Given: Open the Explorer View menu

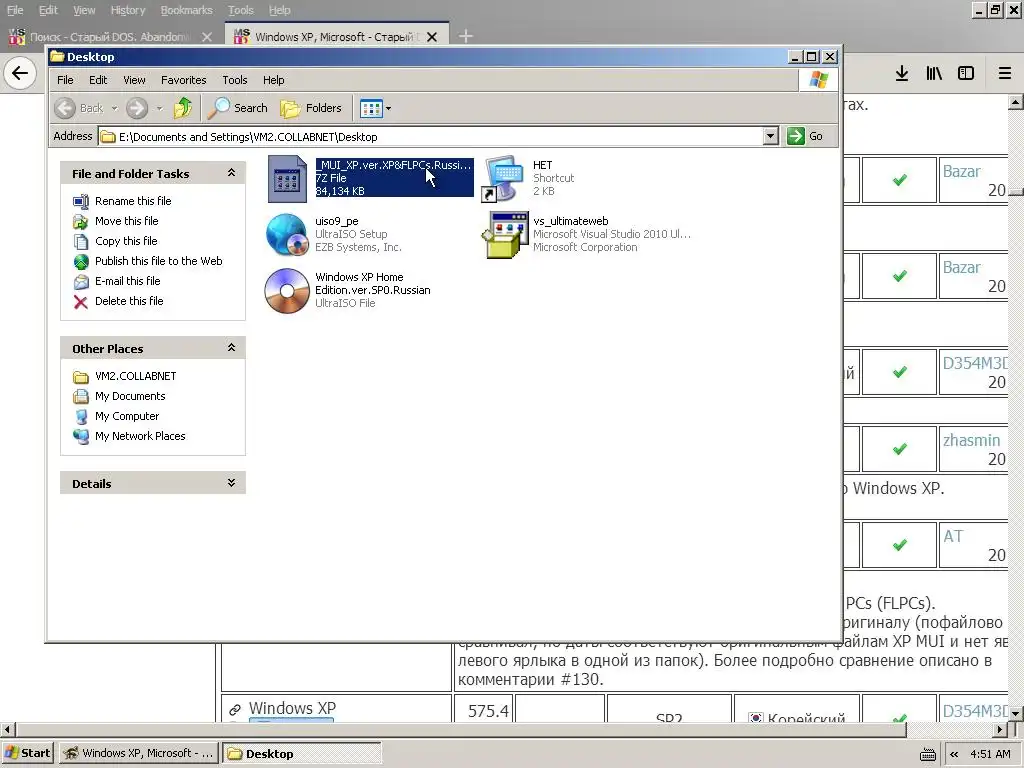Looking at the screenshot, I should pyautogui.click(x=134, y=80).
